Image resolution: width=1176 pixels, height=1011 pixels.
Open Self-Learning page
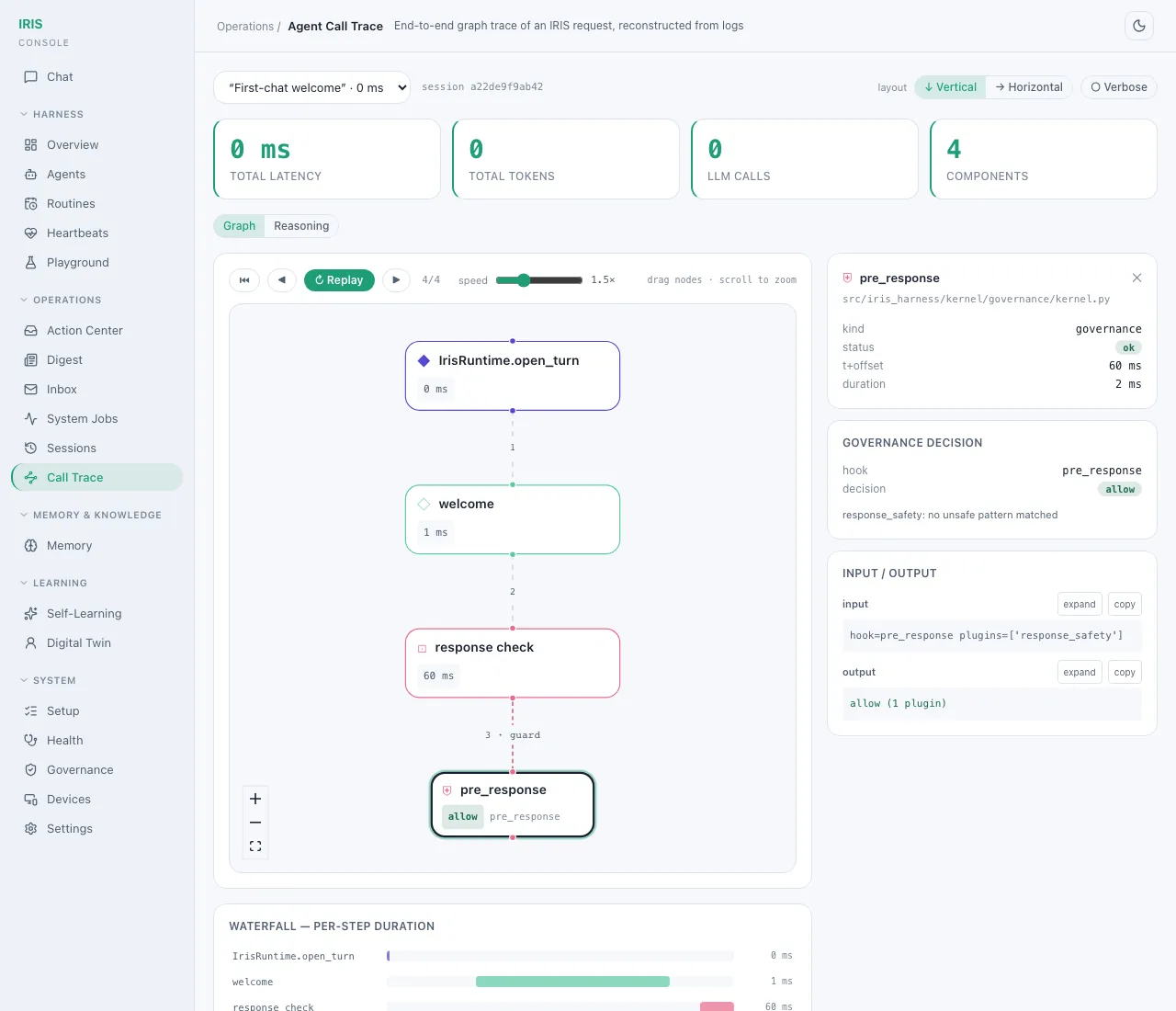point(97,614)
